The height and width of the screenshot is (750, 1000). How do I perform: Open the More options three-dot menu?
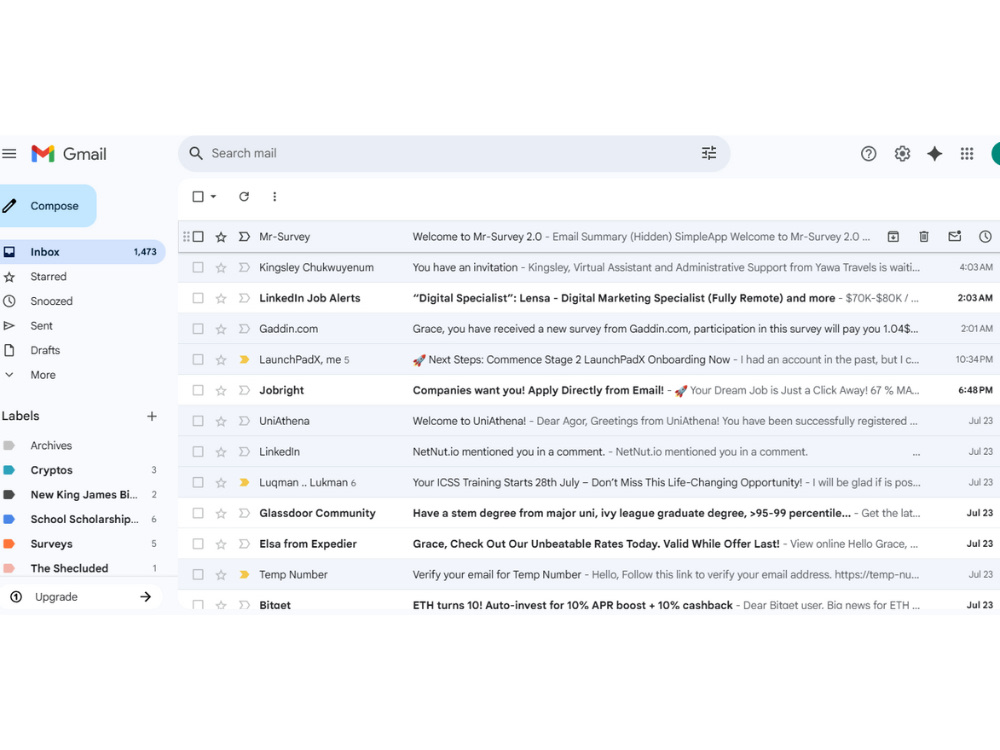274,196
